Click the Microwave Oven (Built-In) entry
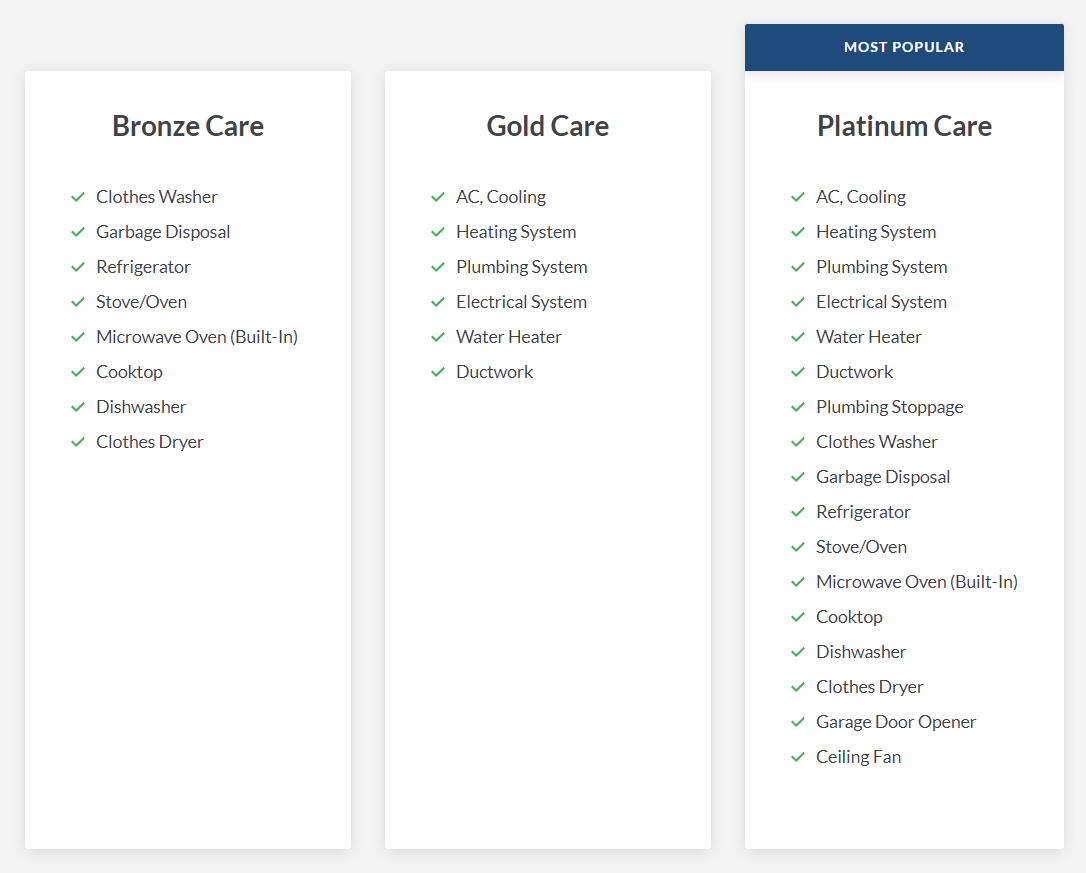Image resolution: width=1086 pixels, height=873 pixels. (196, 337)
